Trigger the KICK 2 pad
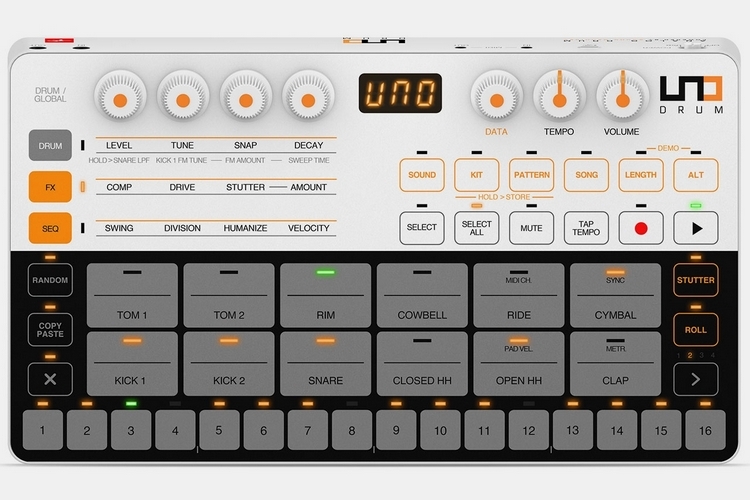This screenshot has width=750, height=500. coord(229,364)
